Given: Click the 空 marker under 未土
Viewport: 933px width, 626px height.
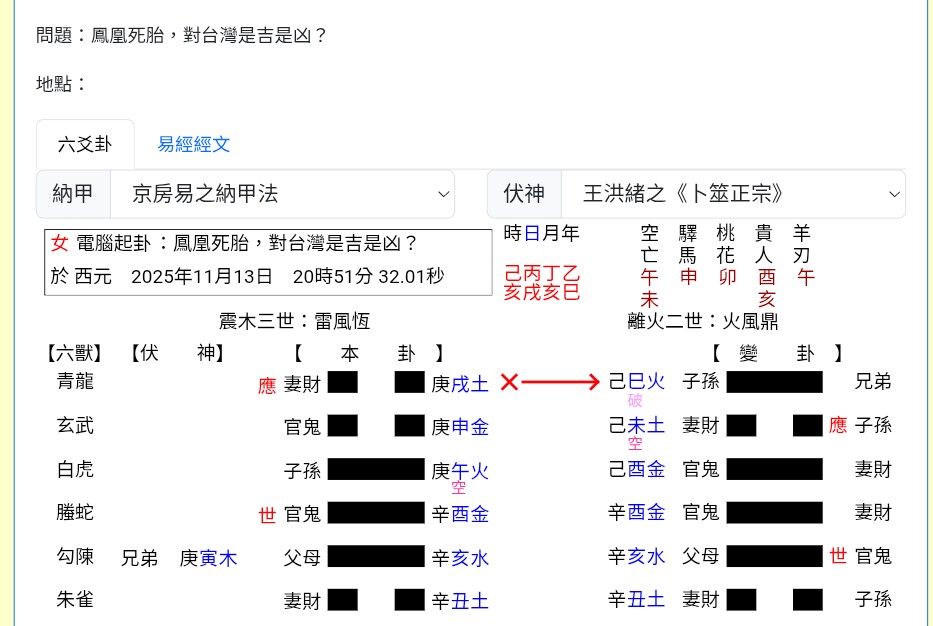Looking at the screenshot, I should click(634, 442).
